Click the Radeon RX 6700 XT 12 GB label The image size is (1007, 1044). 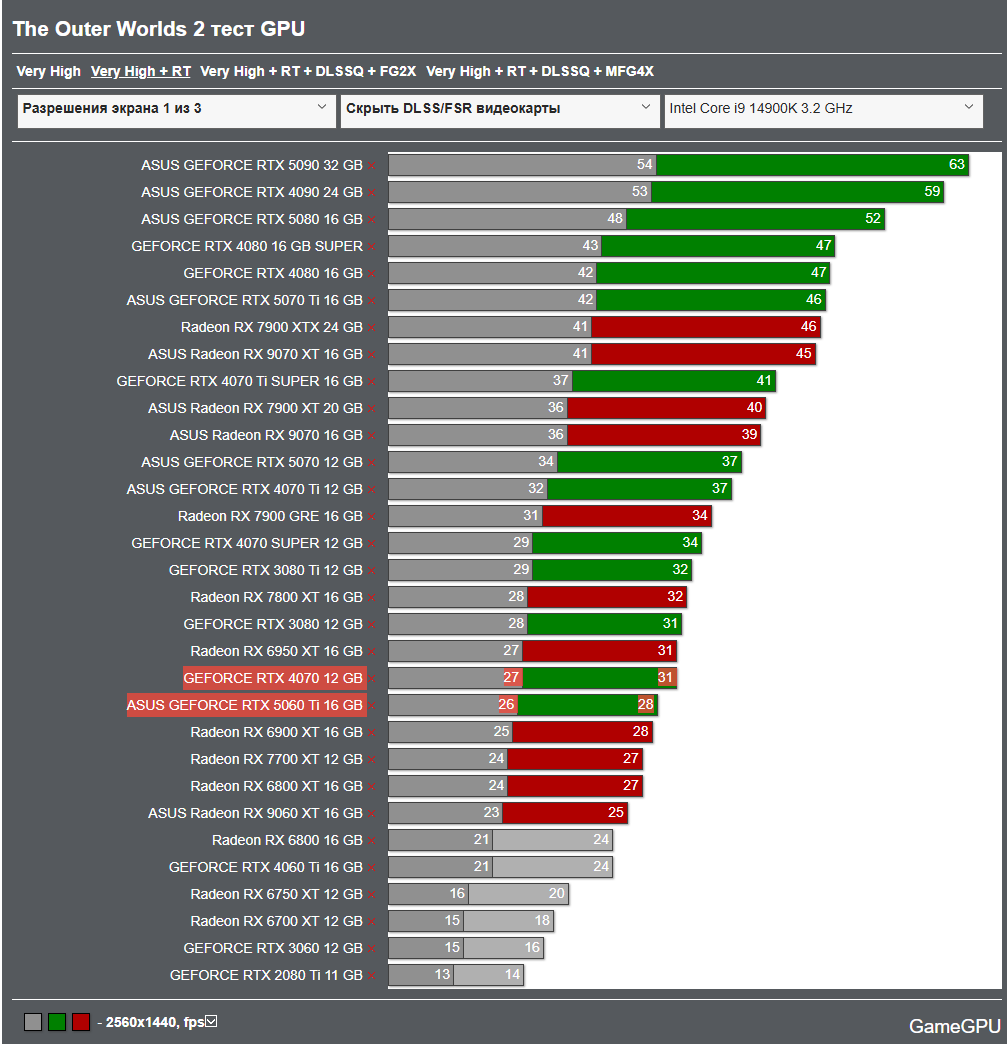pyautogui.click(x=276, y=921)
